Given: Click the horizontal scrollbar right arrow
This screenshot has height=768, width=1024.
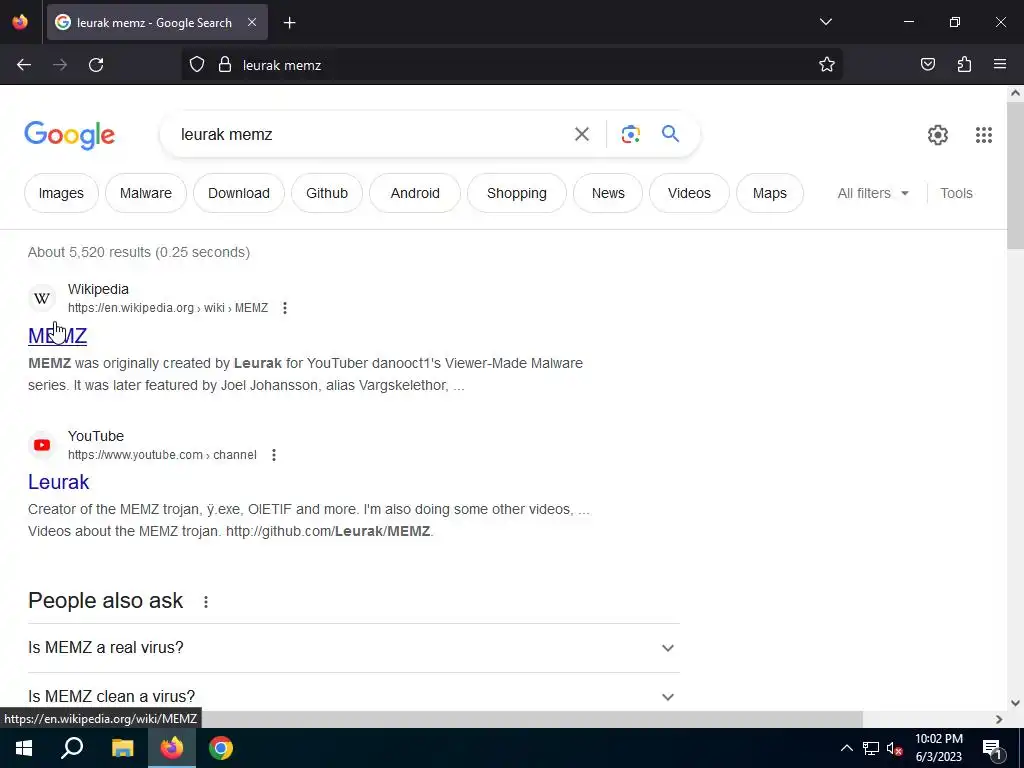Looking at the screenshot, I should [999, 719].
